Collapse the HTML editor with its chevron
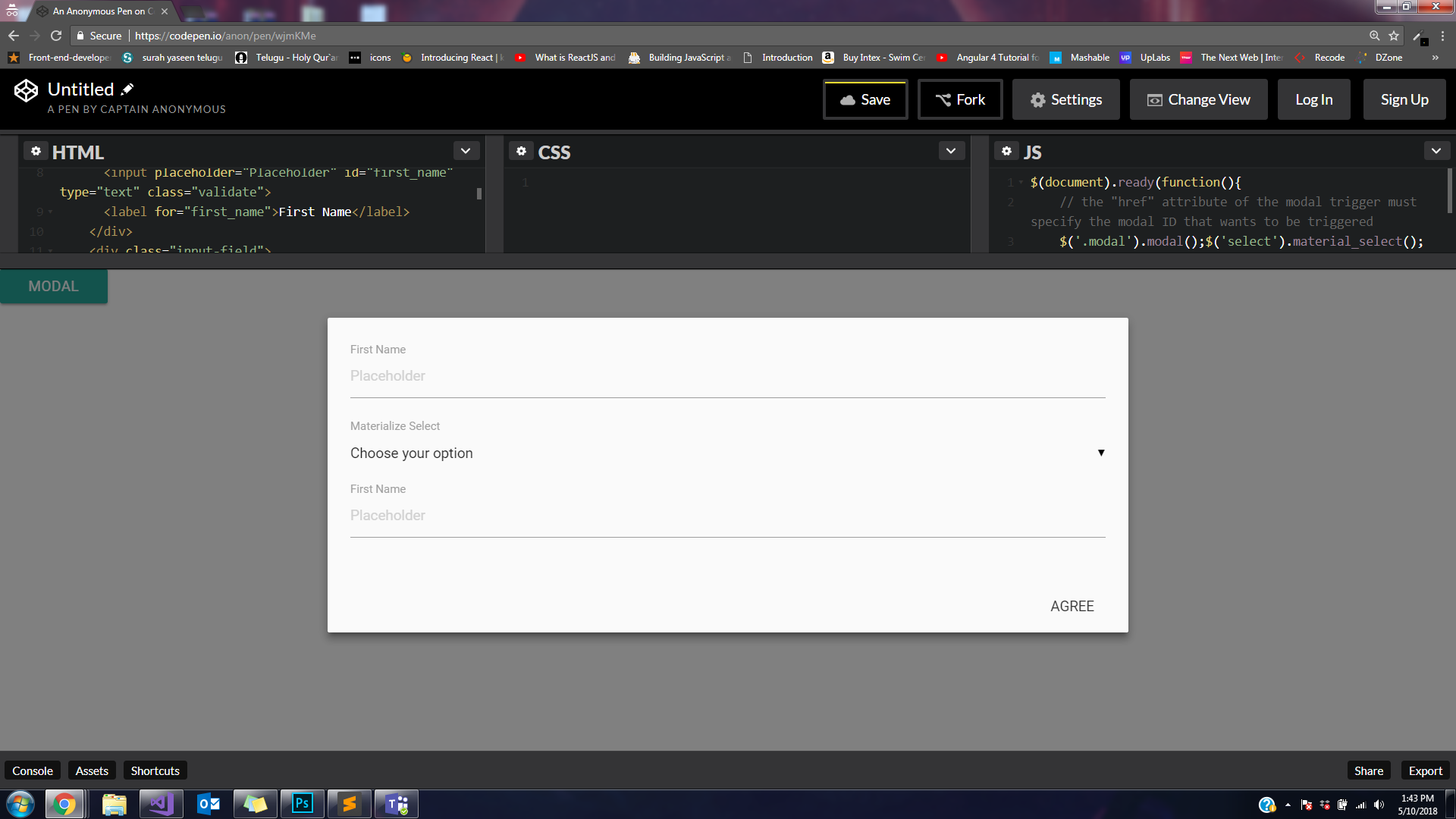Screen dimensions: 1456x819 pos(466,150)
